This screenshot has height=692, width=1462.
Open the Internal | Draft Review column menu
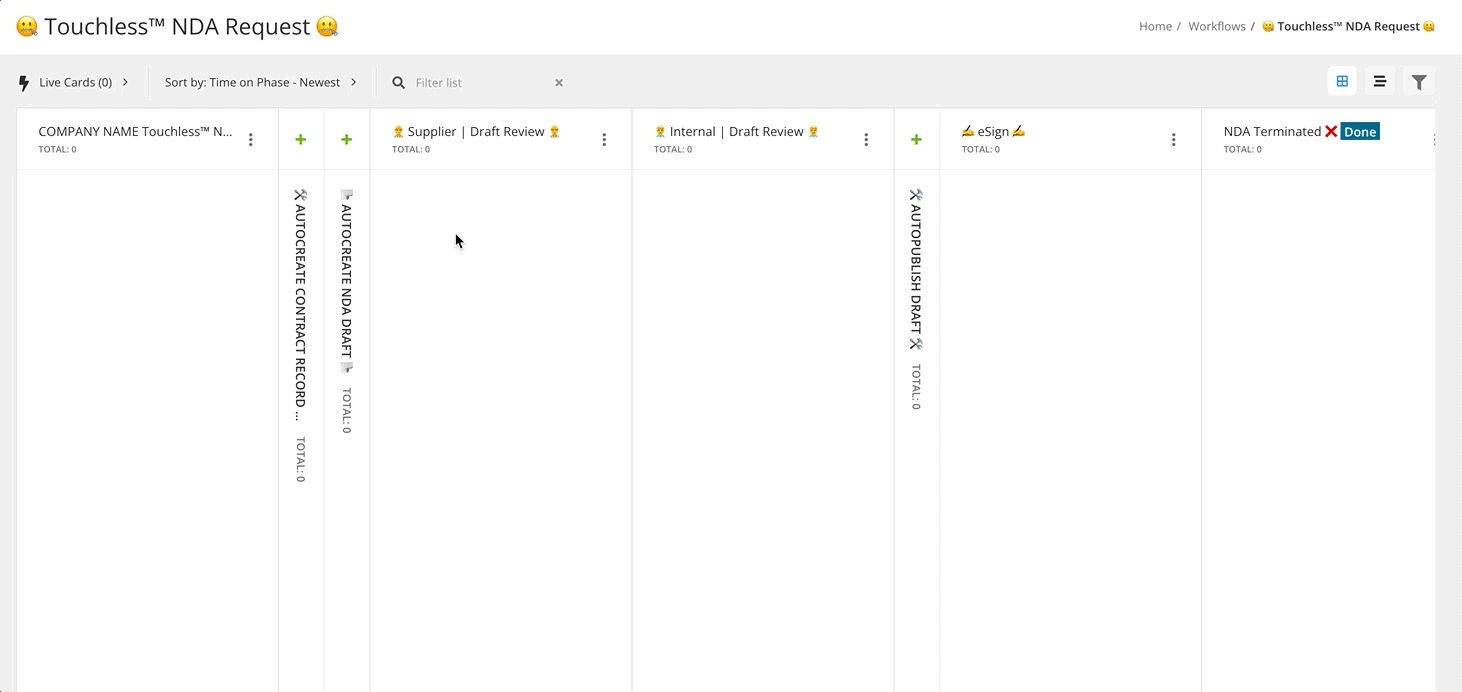pos(866,140)
